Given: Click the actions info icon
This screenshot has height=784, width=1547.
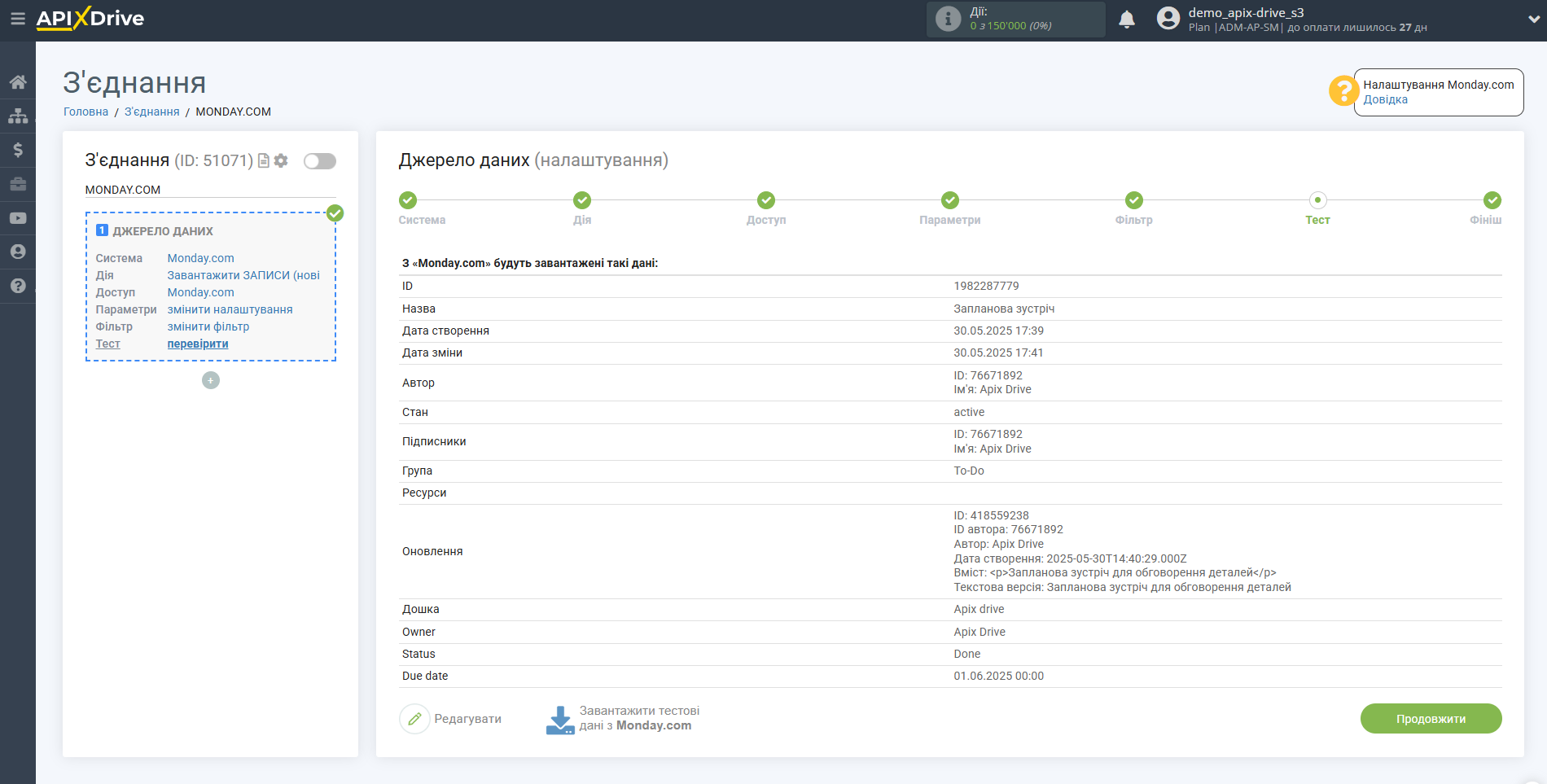Looking at the screenshot, I should [x=948, y=19].
